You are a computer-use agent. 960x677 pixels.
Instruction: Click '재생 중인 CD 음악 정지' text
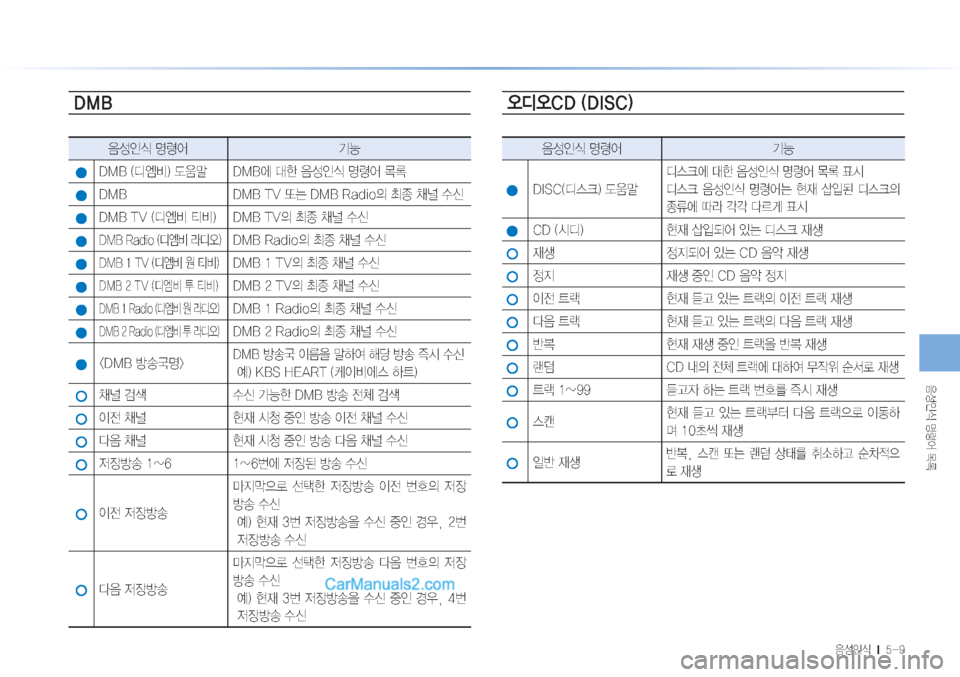point(726,276)
